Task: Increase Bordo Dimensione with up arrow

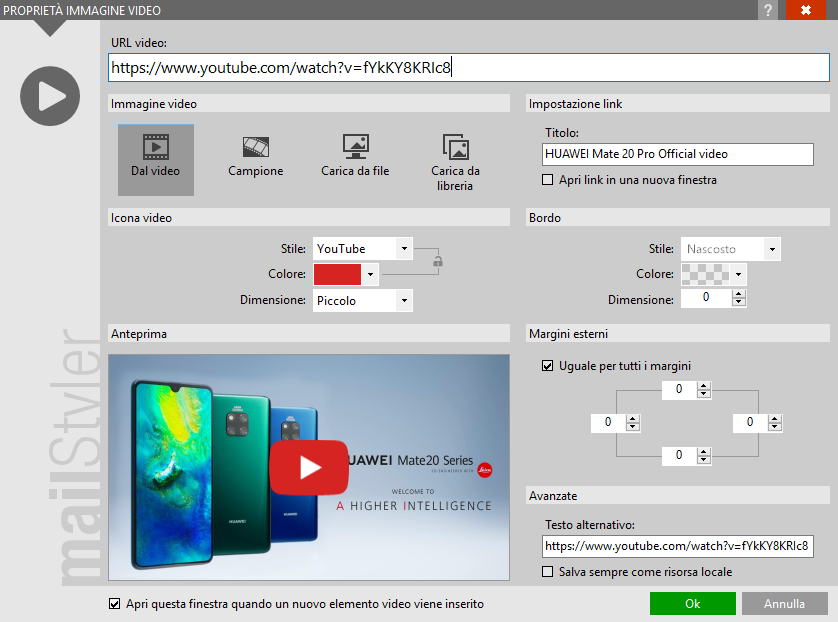Action: point(739,294)
